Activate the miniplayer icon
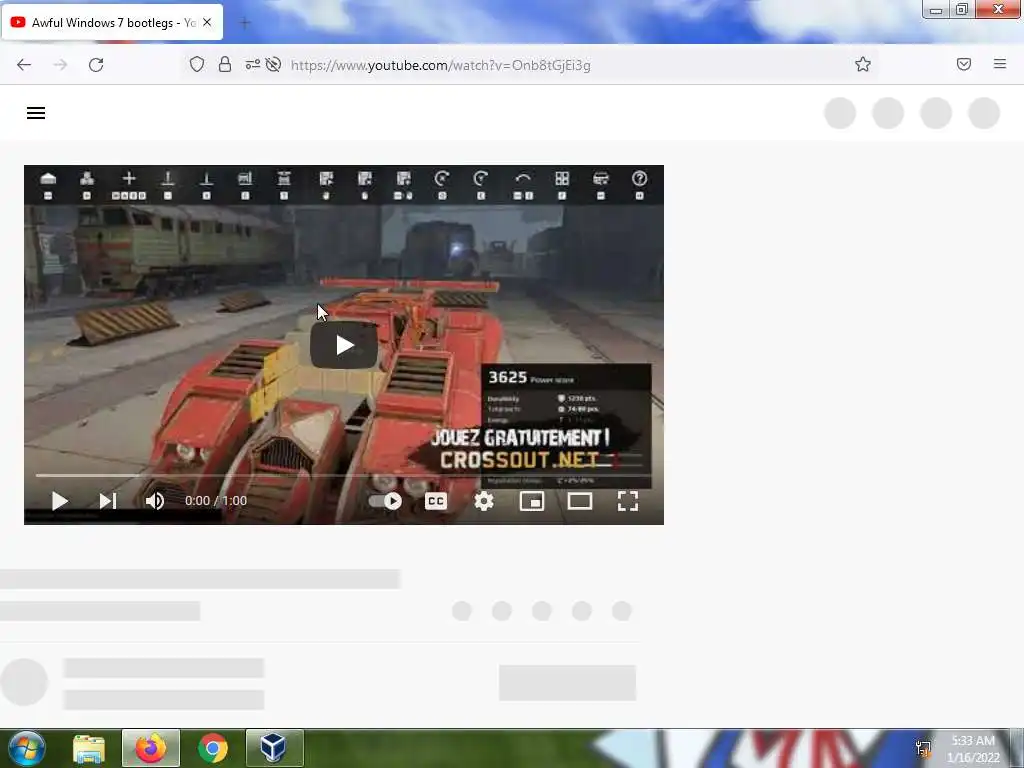This screenshot has width=1024, height=768. (x=532, y=501)
